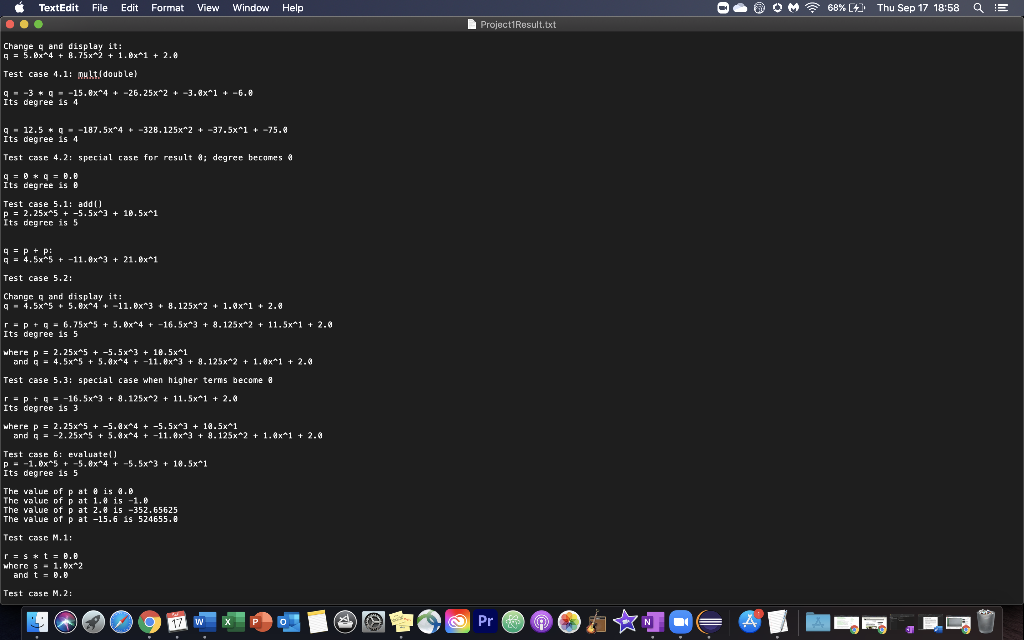Open Notes app from the Dock
This screenshot has width=1024, height=640.
(317, 622)
